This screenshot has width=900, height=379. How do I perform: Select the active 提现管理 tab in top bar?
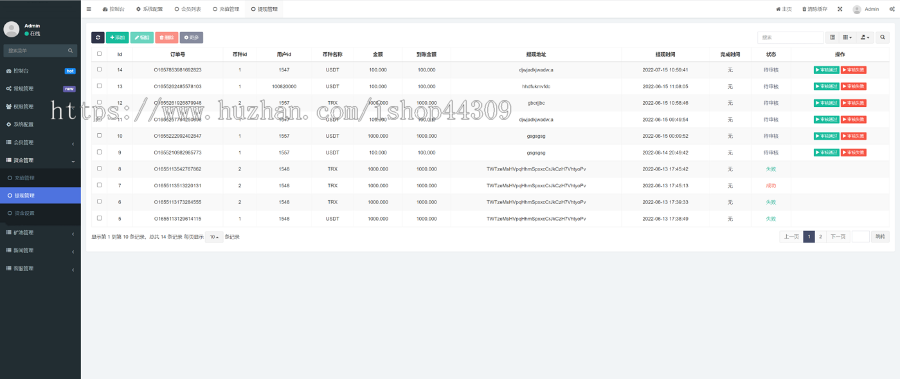pyautogui.click(x=263, y=9)
